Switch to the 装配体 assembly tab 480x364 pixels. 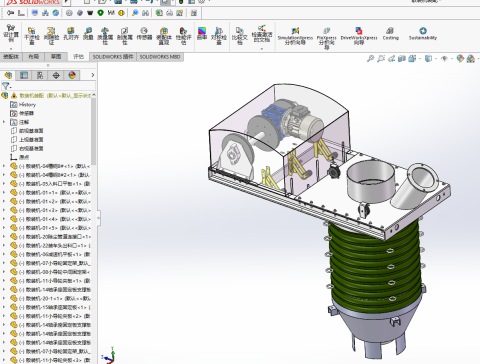11,57
